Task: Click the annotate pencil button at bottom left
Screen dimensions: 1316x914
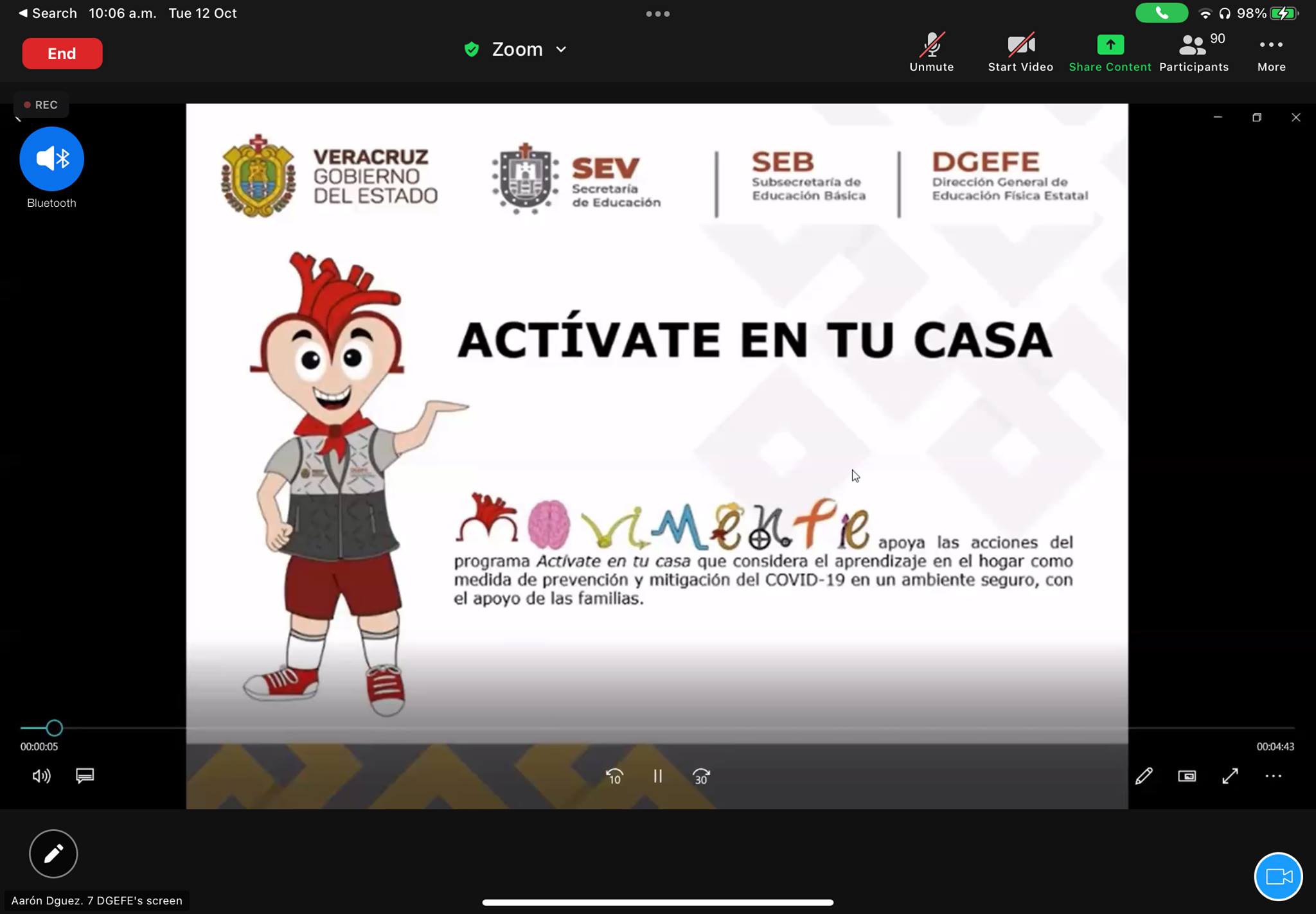Action: point(53,853)
